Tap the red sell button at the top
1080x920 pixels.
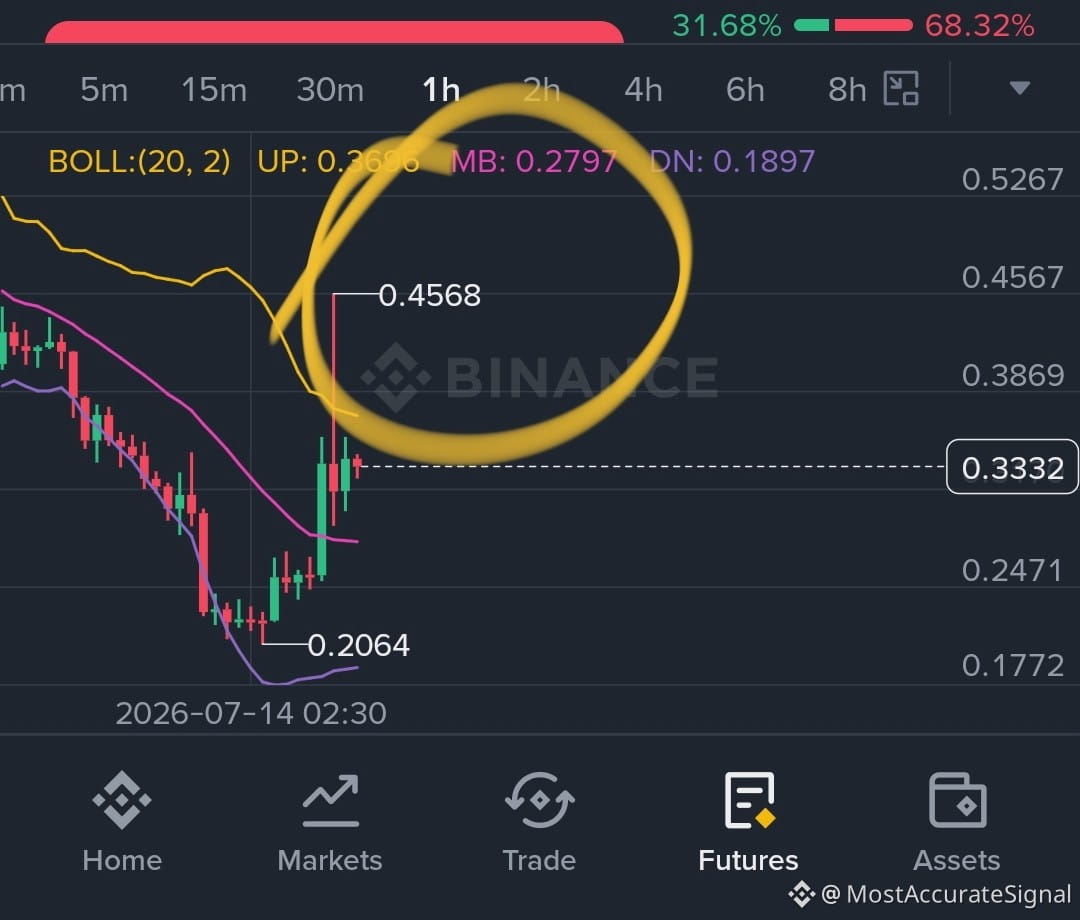point(334,32)
